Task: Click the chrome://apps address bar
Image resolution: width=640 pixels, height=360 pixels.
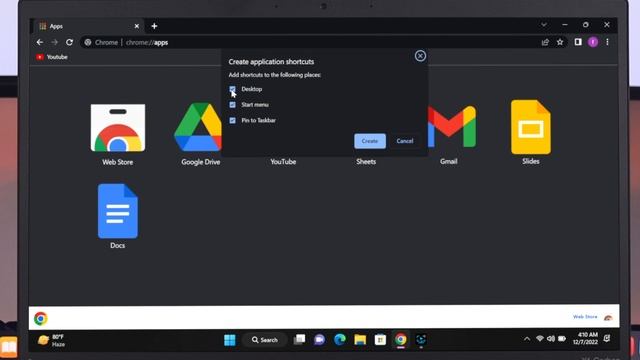Action: point(310,42)
